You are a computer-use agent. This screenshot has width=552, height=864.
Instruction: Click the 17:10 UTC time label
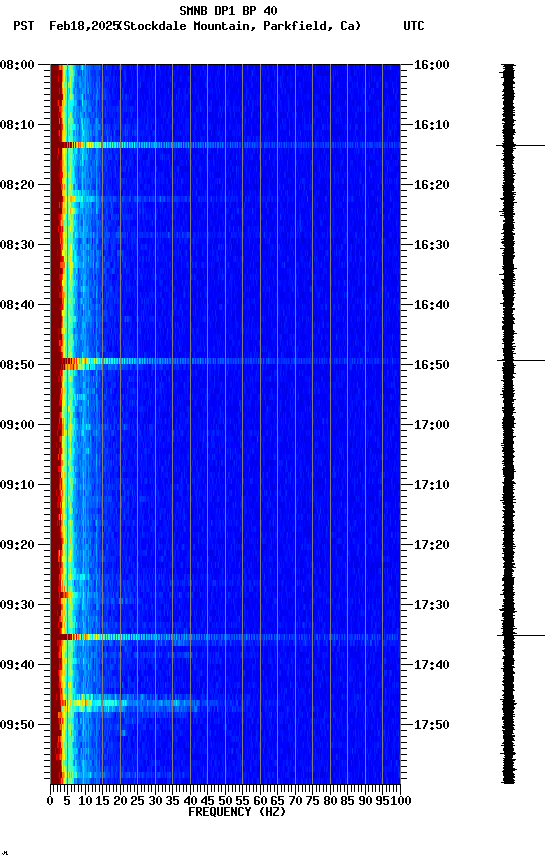tap(431, 485)
